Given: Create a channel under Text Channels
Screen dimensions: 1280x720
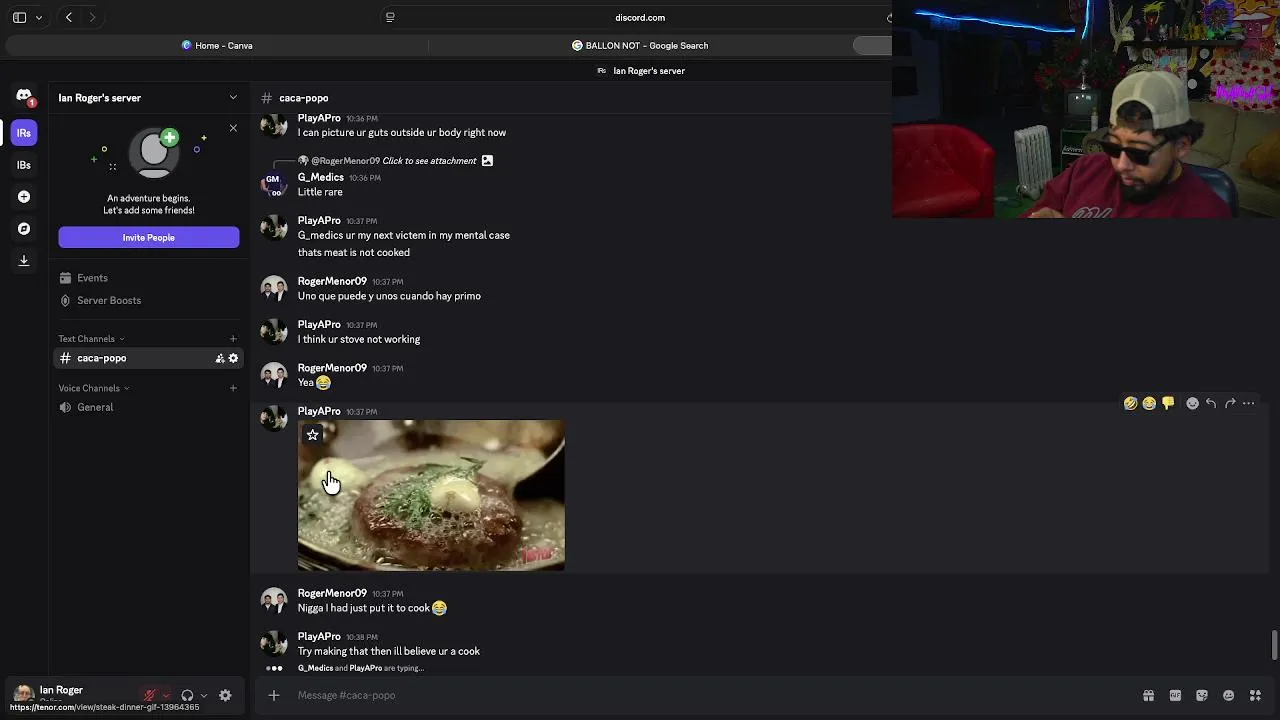Looking at the screenshot, I should tap(233, 339).
